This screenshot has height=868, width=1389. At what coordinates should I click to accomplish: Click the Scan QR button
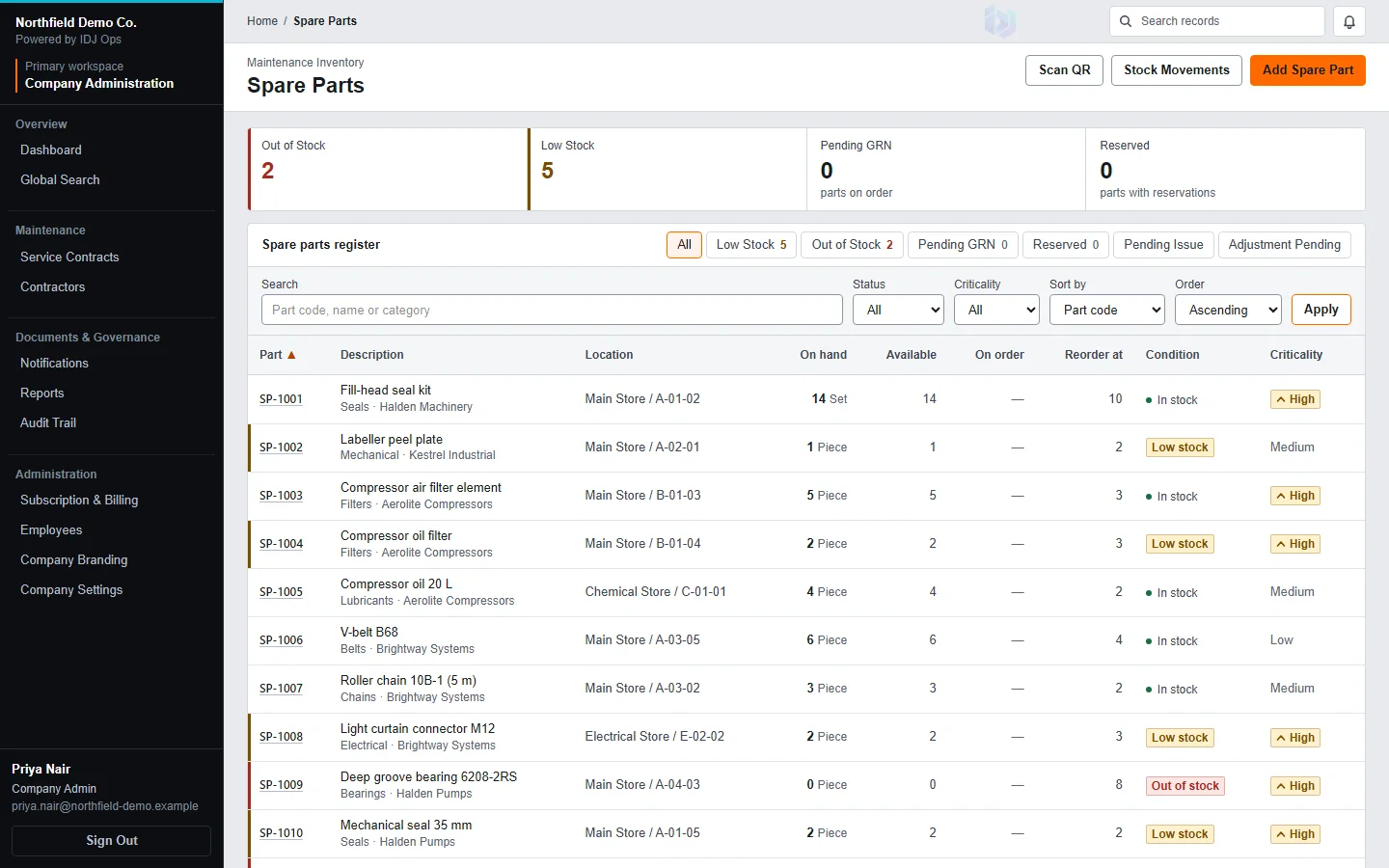pyautogui.click(x=1064, y=70)
